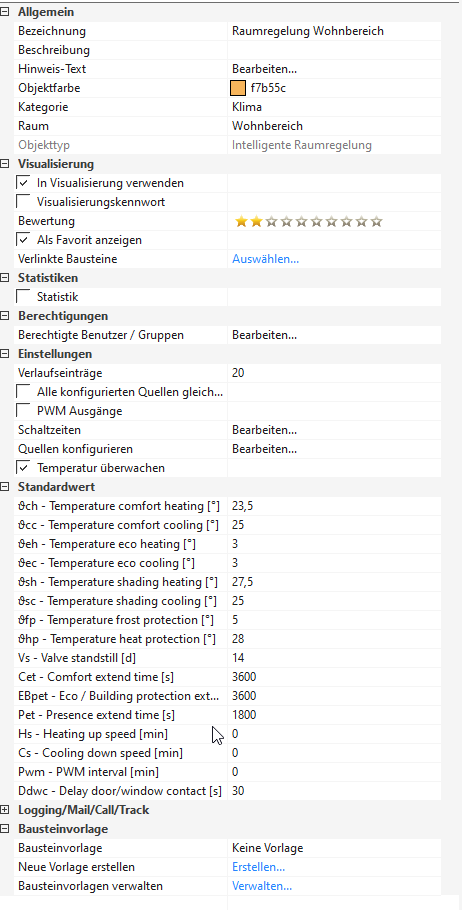Image resolution: width=462 pixels, height=910 pixels.
Task: Edit shading cooling temperature value
Action: [x=334, y=601]
